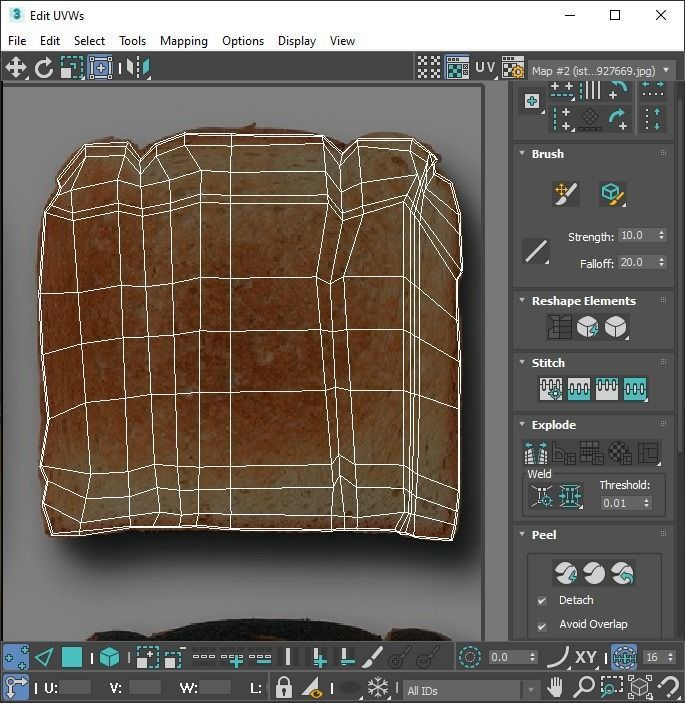Viewport: 685px width, 703px height.
Task: Open the All IDs dropdown
Action: [x=472, y=690]
